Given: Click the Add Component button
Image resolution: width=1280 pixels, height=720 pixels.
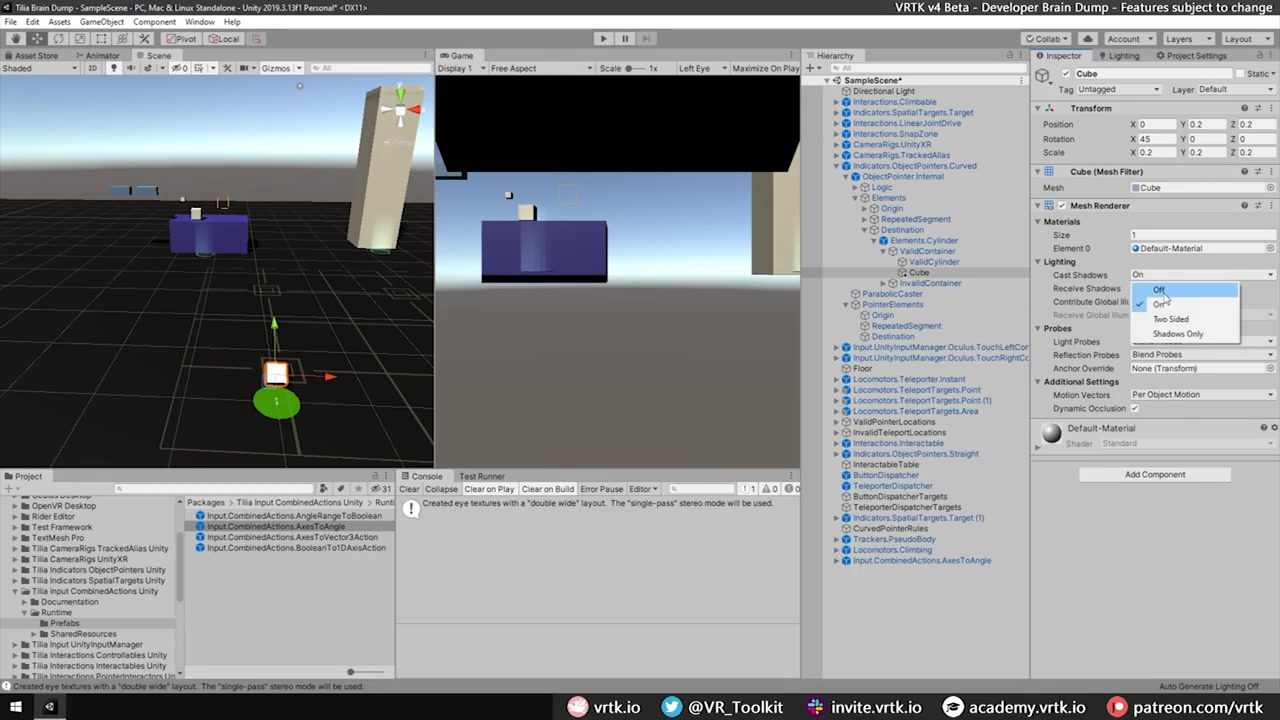Looking at the screenshot, I should tap(1155, 474).
